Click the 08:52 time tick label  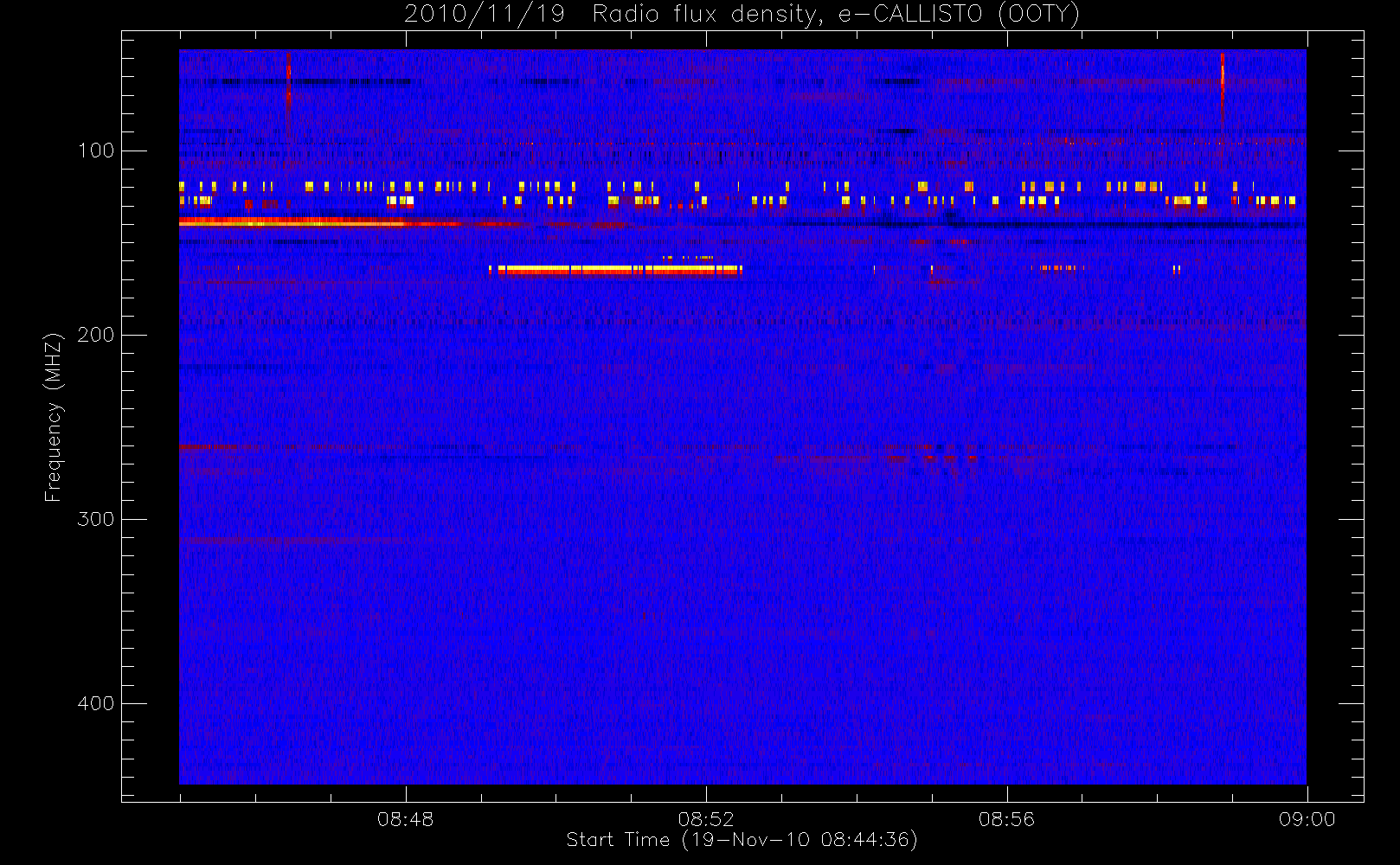pos(706,819)
